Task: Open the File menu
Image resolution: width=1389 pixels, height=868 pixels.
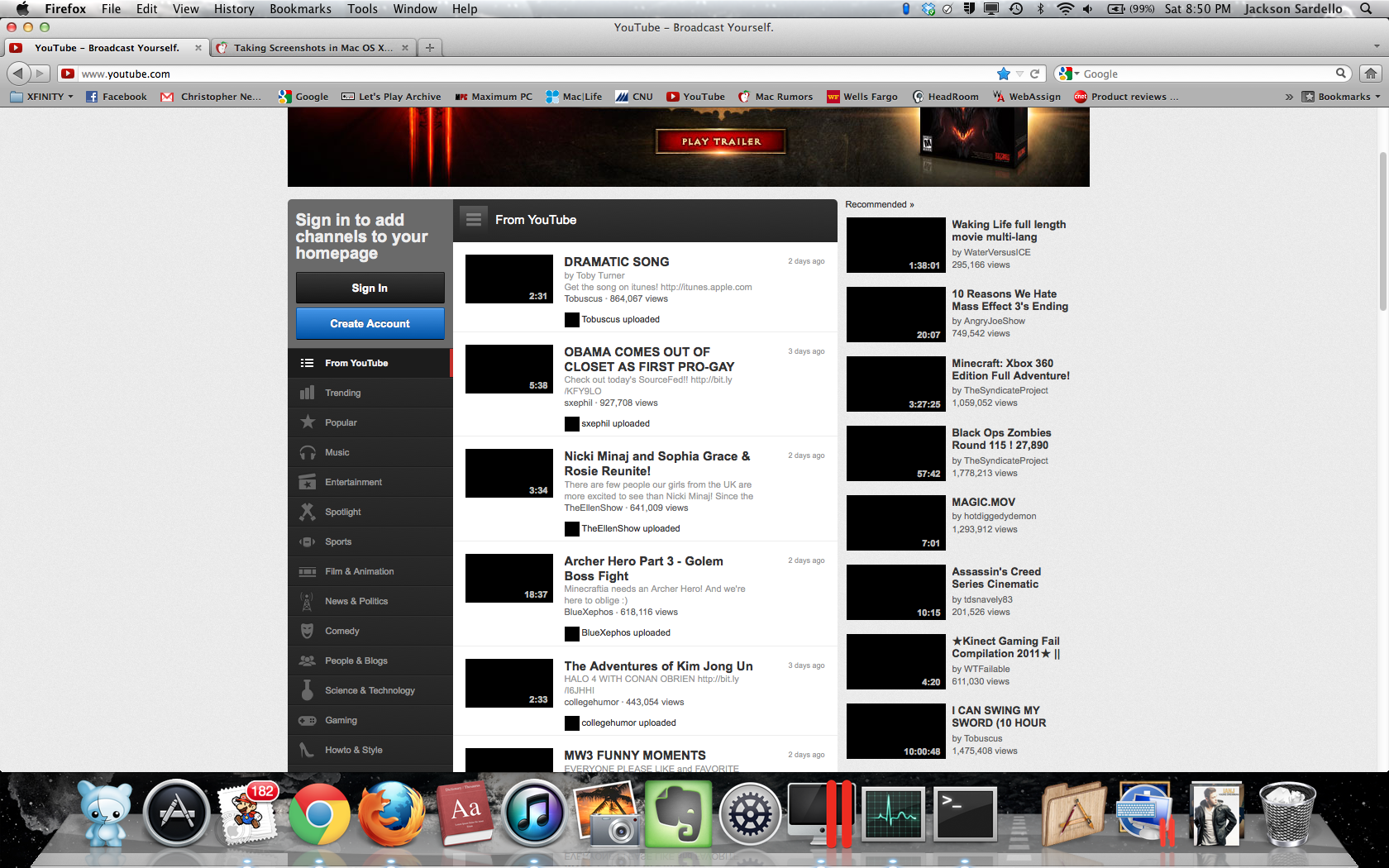Action: [111, 8]
